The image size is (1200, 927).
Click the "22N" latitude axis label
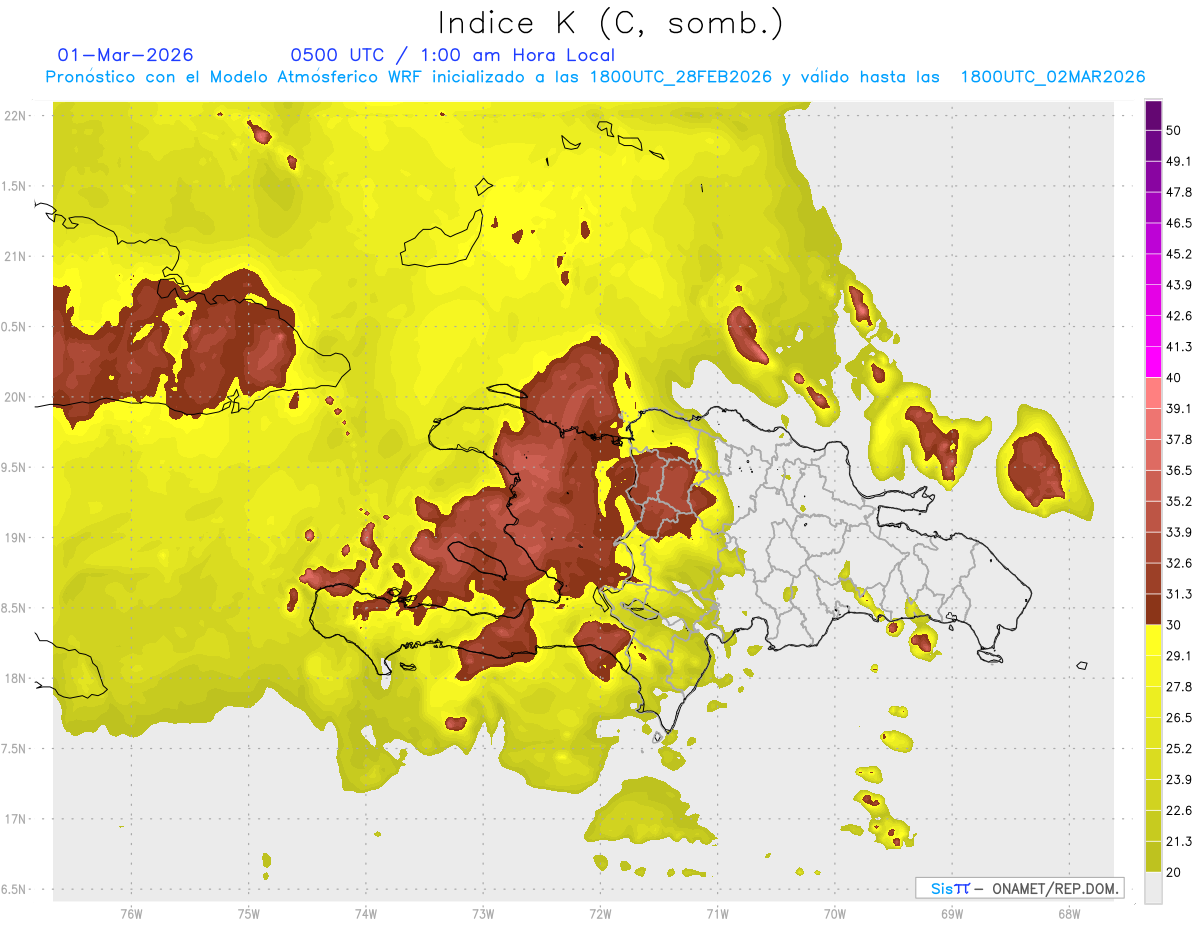point(15,116)
